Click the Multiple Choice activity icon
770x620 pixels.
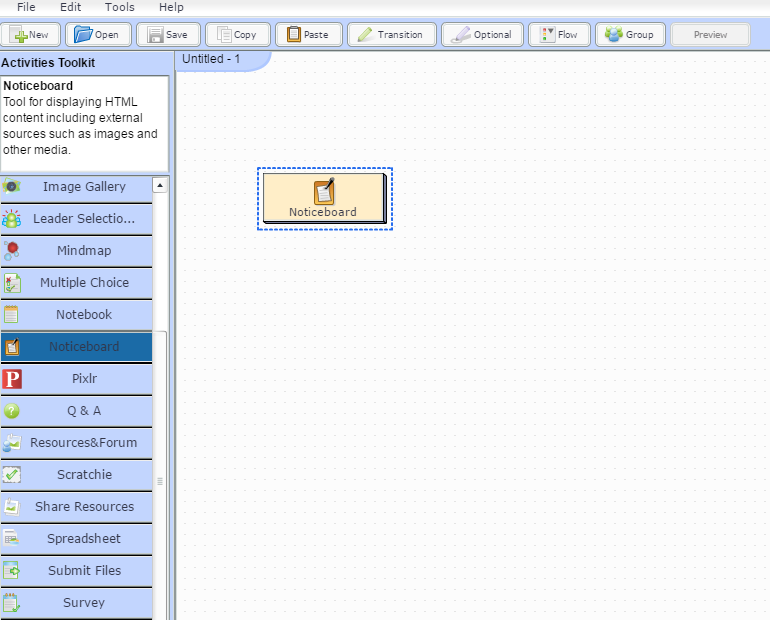coord(12,283)
